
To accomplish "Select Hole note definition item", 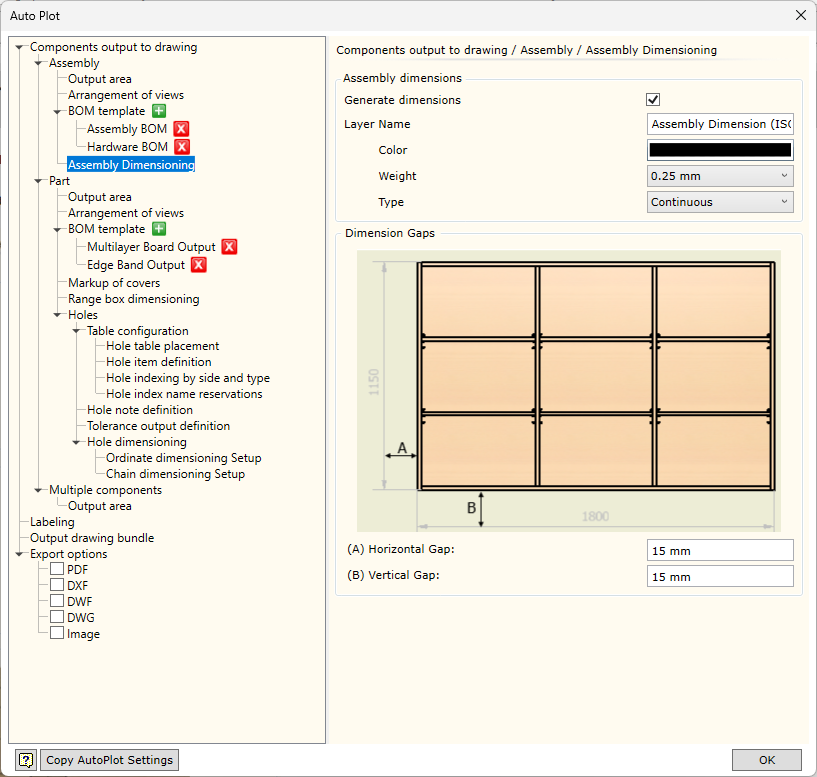I will [140, 410].
